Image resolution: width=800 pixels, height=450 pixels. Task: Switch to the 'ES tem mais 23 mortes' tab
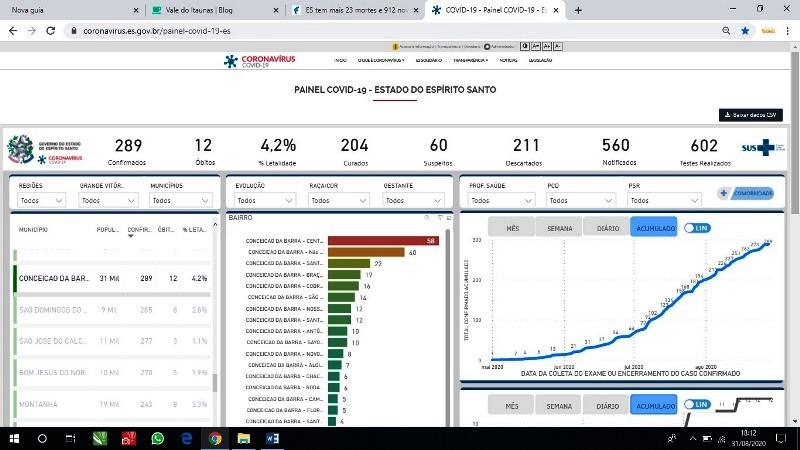[x=356, y=10]
